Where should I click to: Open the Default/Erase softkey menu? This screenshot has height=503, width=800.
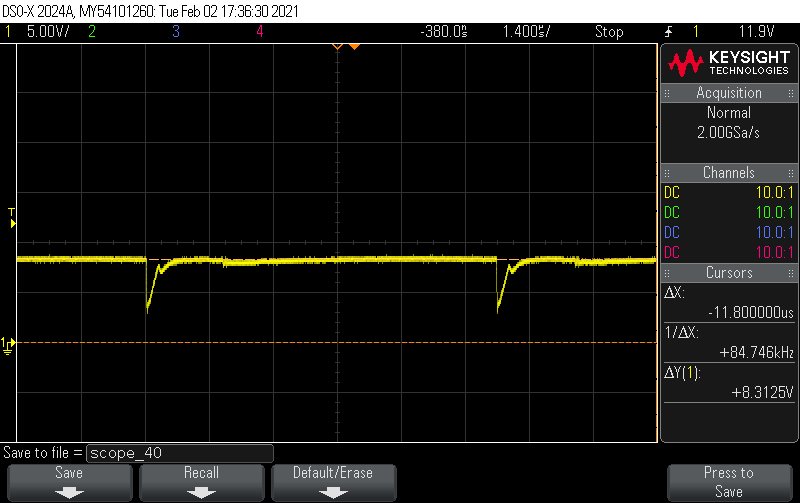(x=333, y=483)
